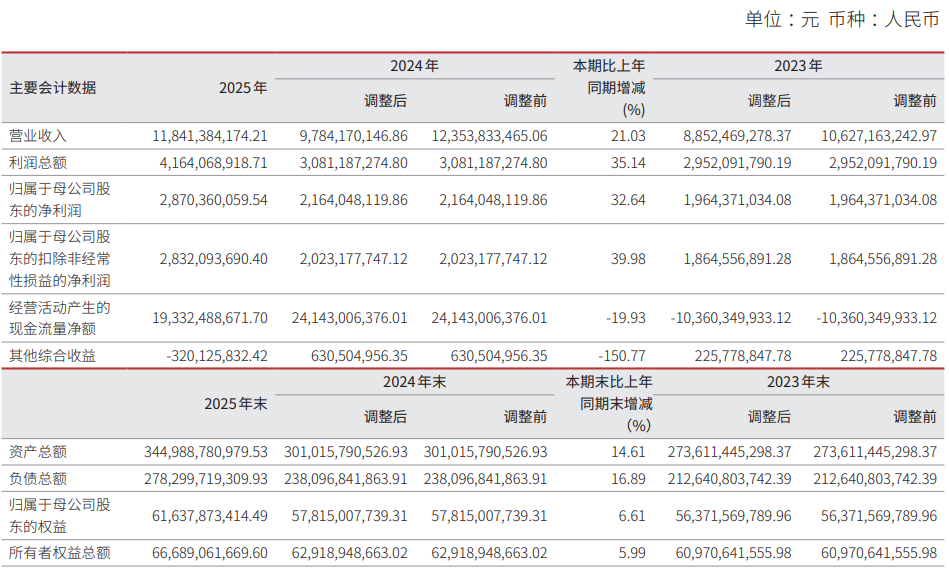Select 经营活动产生的现金流量净额 row label

[x=59, y=318]
